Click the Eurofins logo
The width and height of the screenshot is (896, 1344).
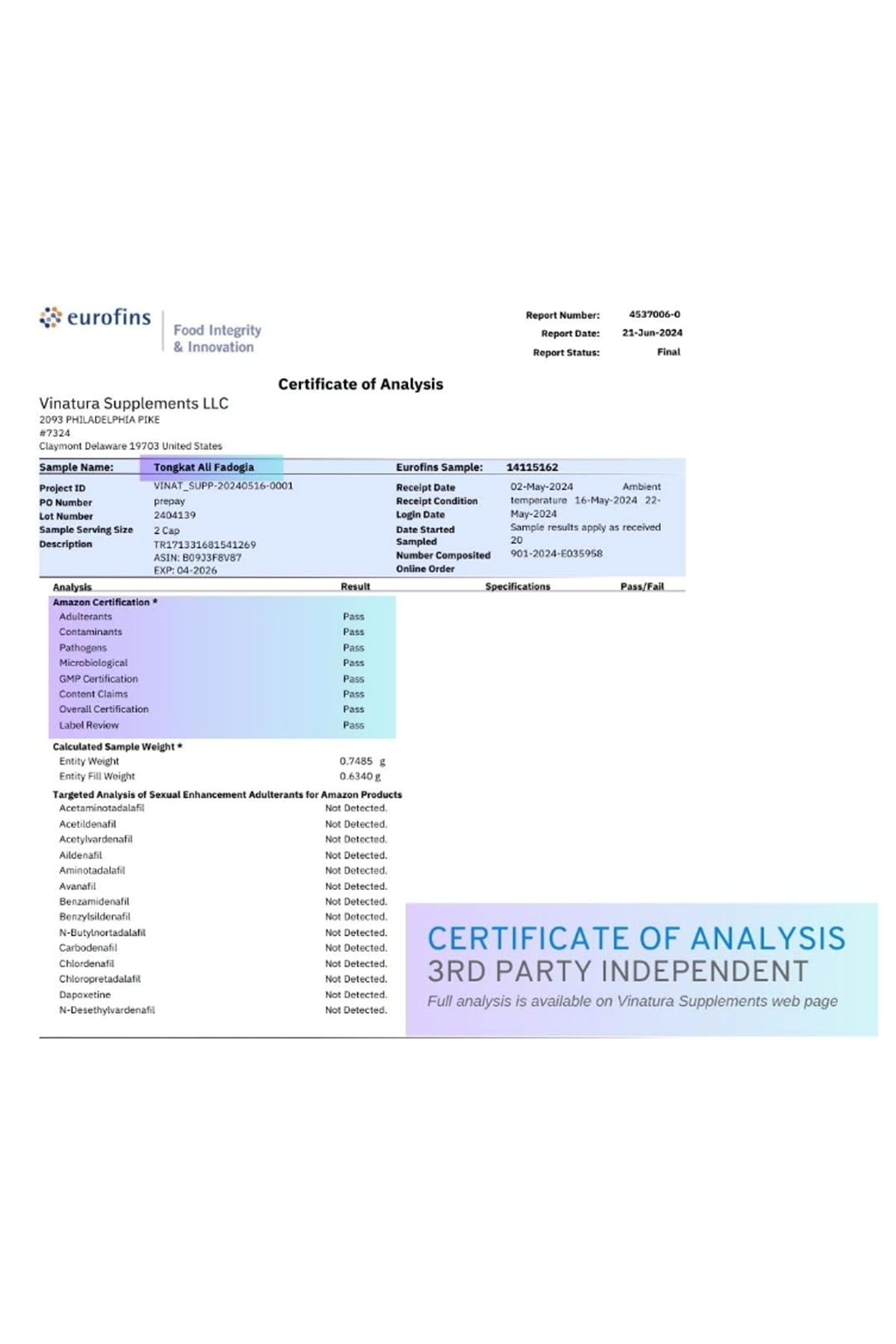[x=95, y=317]
